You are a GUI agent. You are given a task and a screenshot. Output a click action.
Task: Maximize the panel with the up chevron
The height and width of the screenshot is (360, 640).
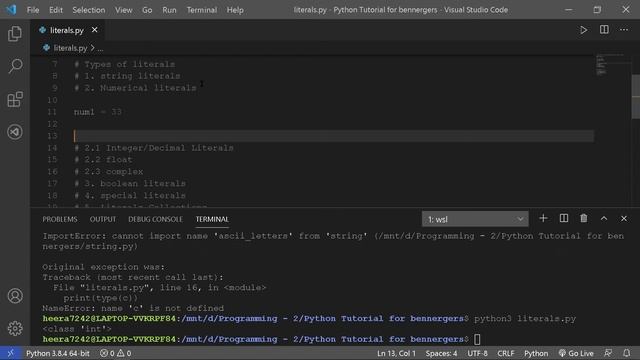coord(604,218)
